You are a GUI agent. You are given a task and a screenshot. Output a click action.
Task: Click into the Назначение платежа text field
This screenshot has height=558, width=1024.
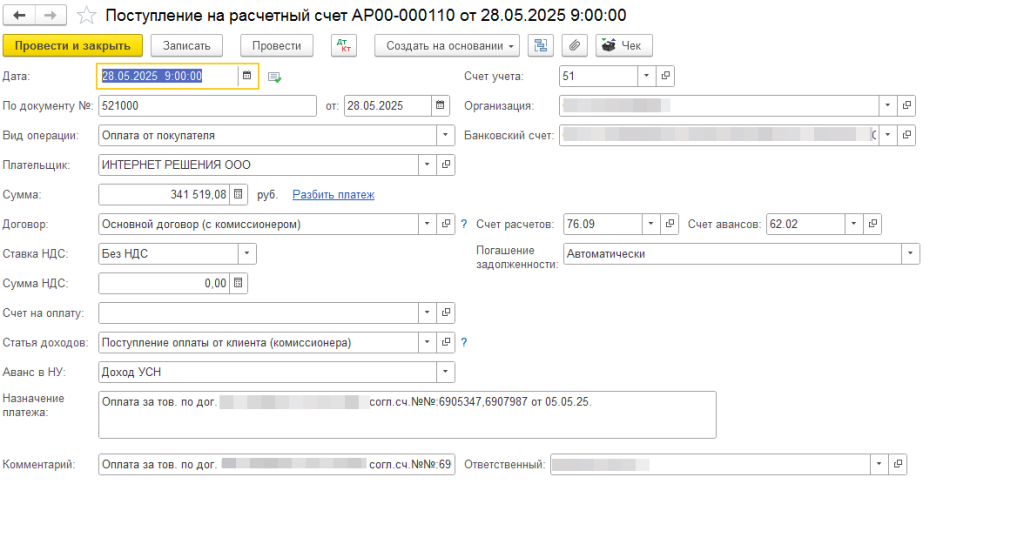[x=407, y=420]
